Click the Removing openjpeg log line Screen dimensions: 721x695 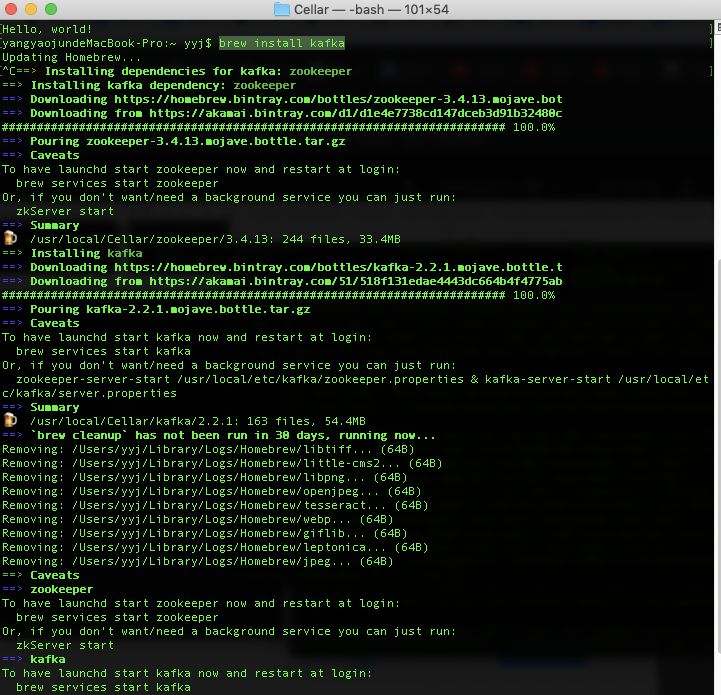click(x=212, y=492)
